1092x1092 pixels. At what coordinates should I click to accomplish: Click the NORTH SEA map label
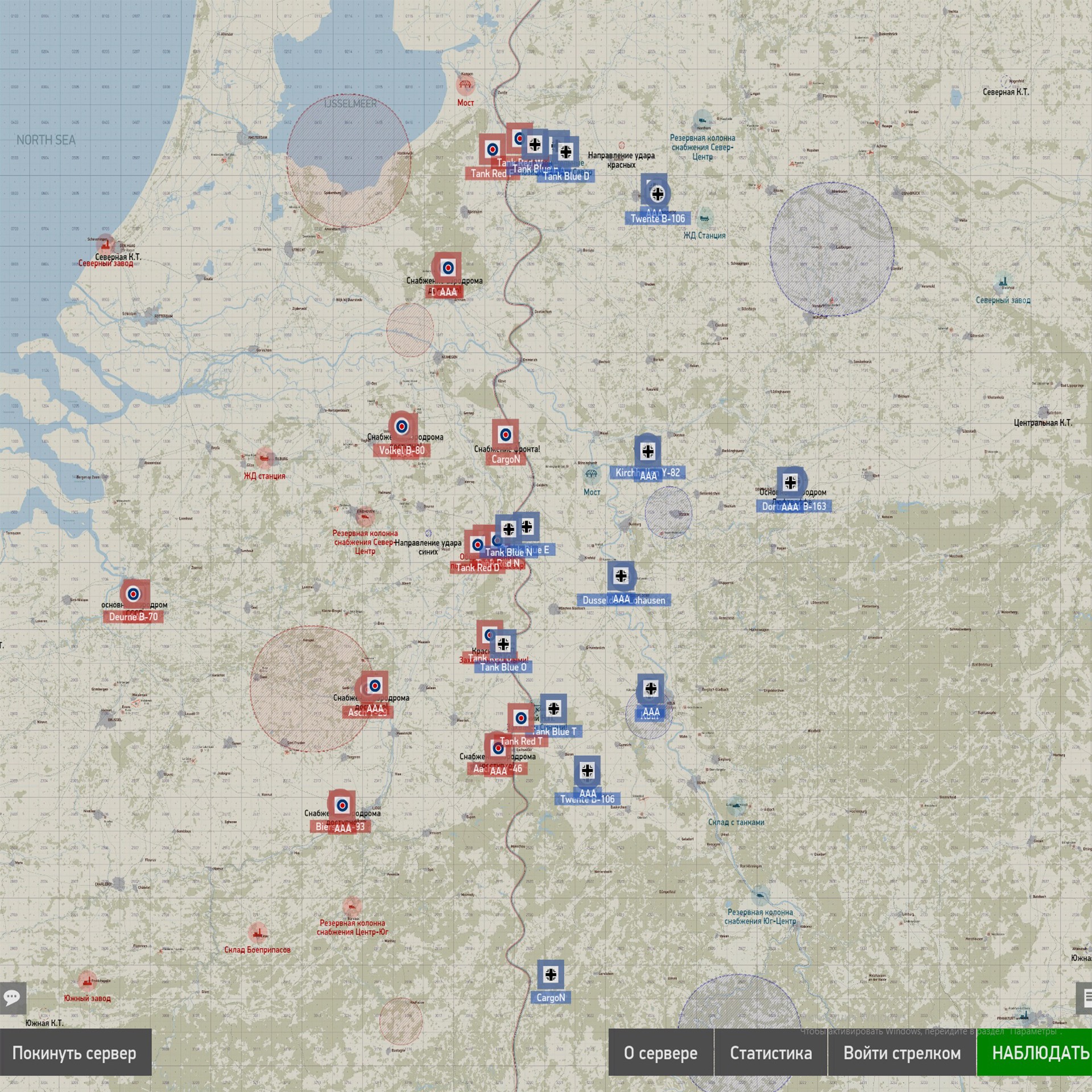pyautogui.click(x=45, y=140)
